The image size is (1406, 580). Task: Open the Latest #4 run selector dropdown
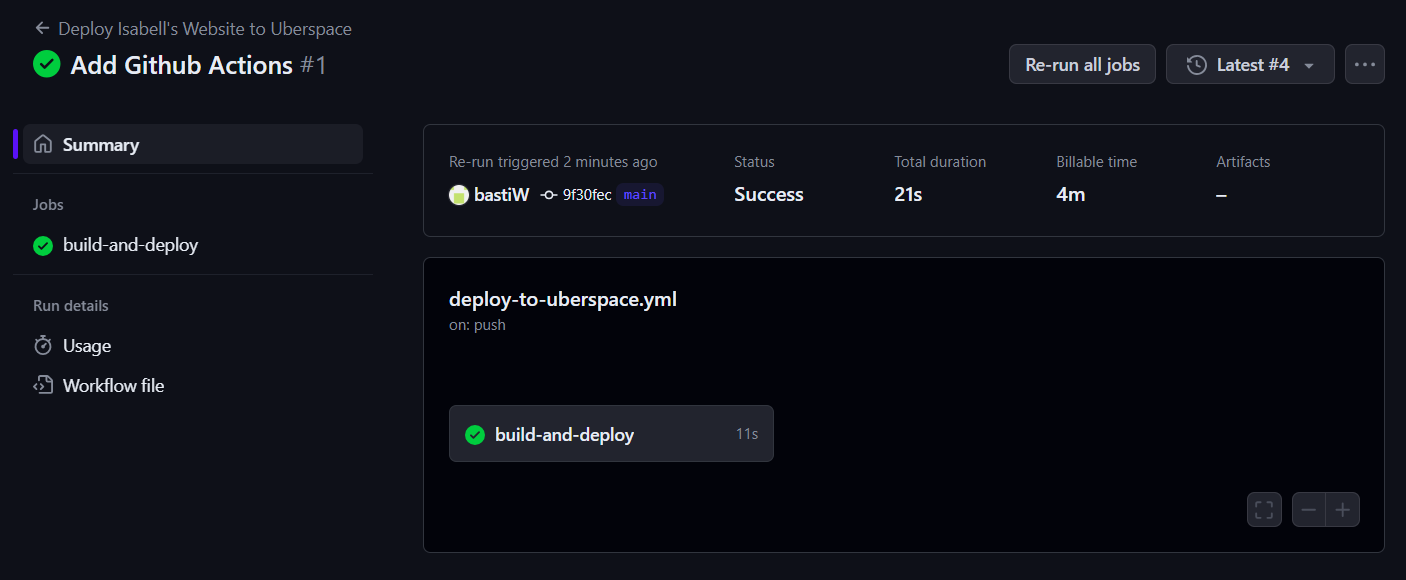pyautogui.click(x=1250, y=64)
